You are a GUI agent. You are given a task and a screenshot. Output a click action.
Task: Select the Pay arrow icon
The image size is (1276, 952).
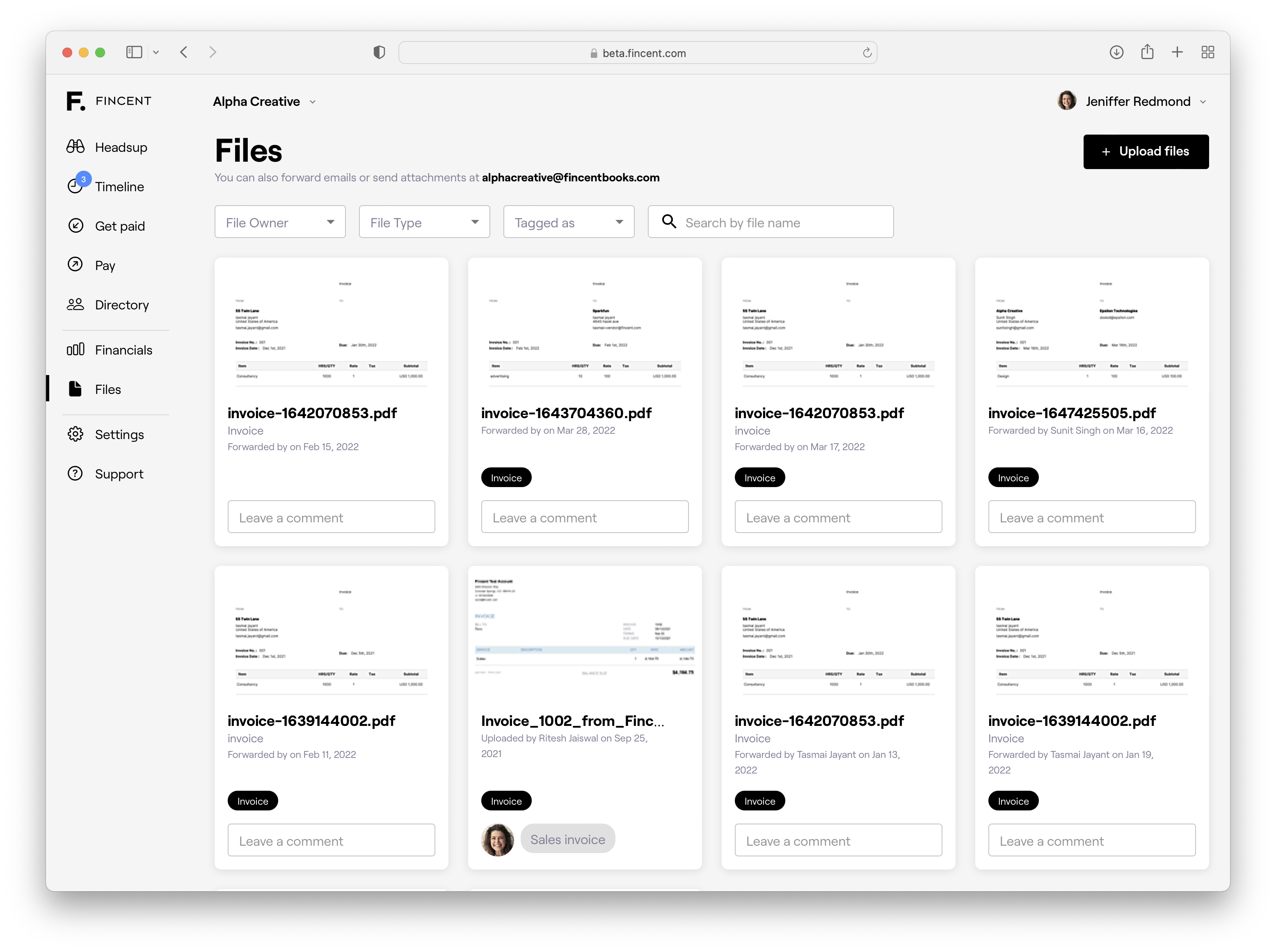(75, 265)
